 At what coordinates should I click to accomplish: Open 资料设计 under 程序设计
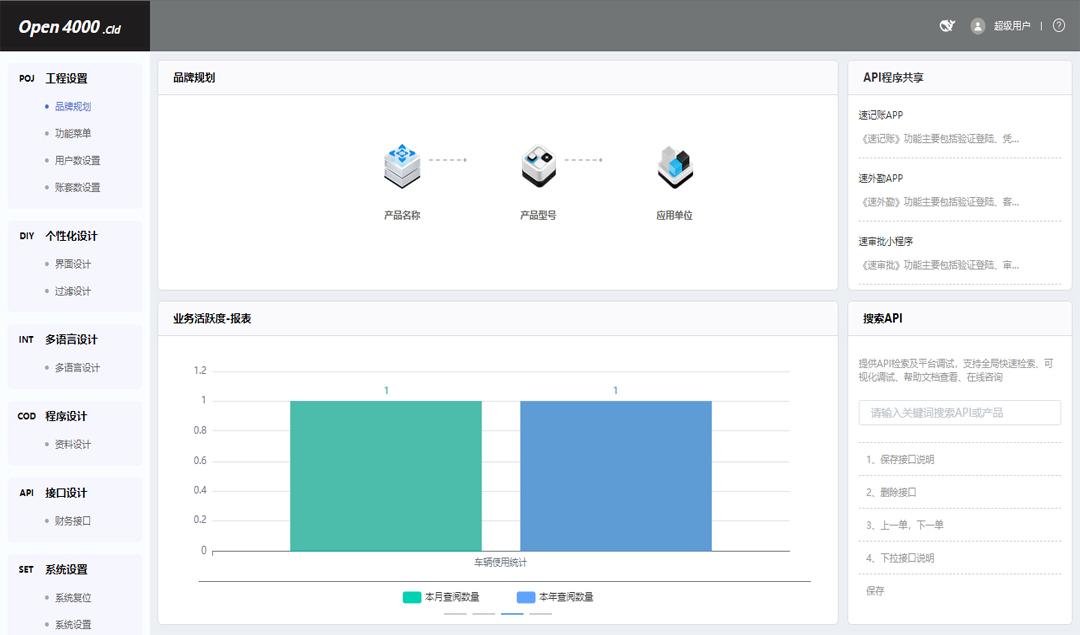pyautogui.click(x=73, y=444)
